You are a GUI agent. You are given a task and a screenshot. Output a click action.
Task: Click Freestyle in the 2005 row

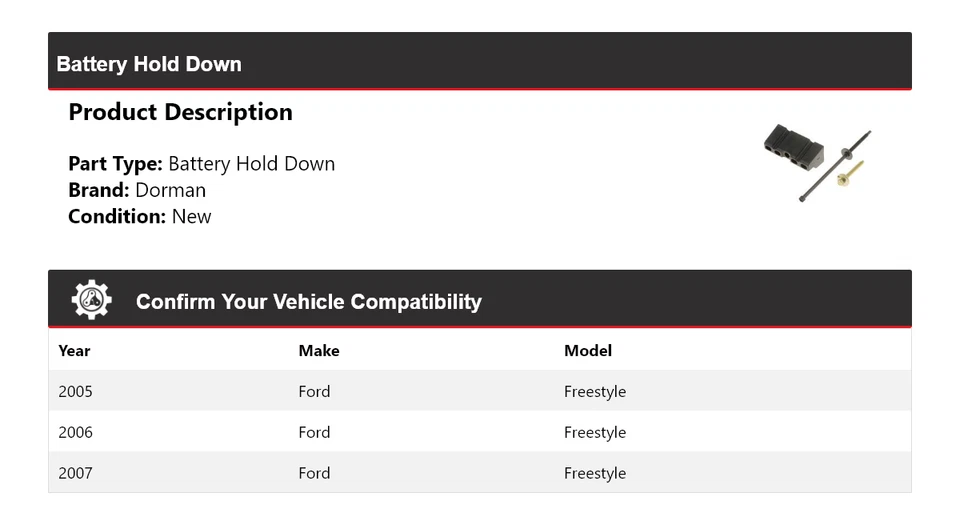pyautogui.click(x=595, y=391)
